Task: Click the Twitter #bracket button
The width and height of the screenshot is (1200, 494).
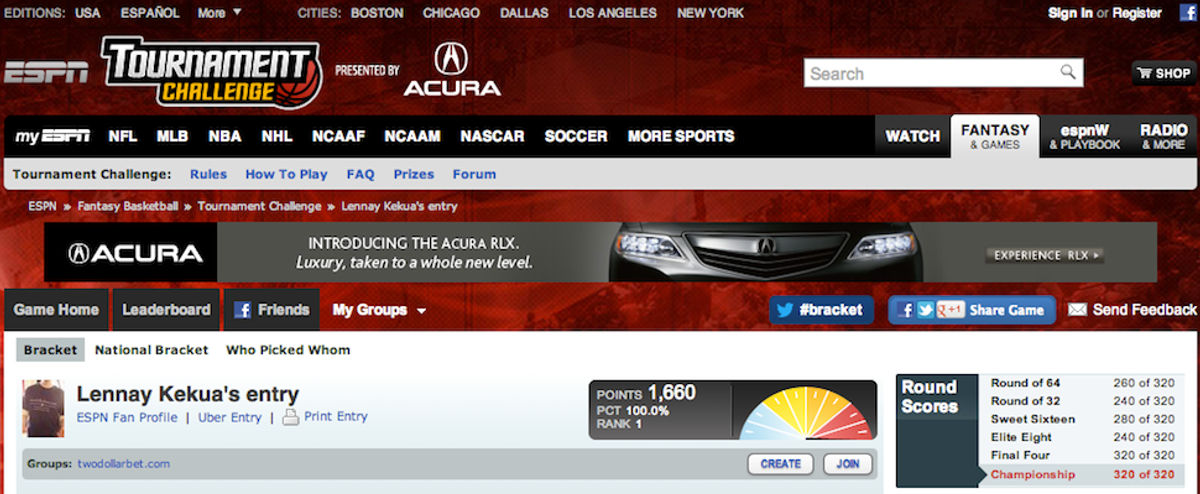Action: [822, 310]
